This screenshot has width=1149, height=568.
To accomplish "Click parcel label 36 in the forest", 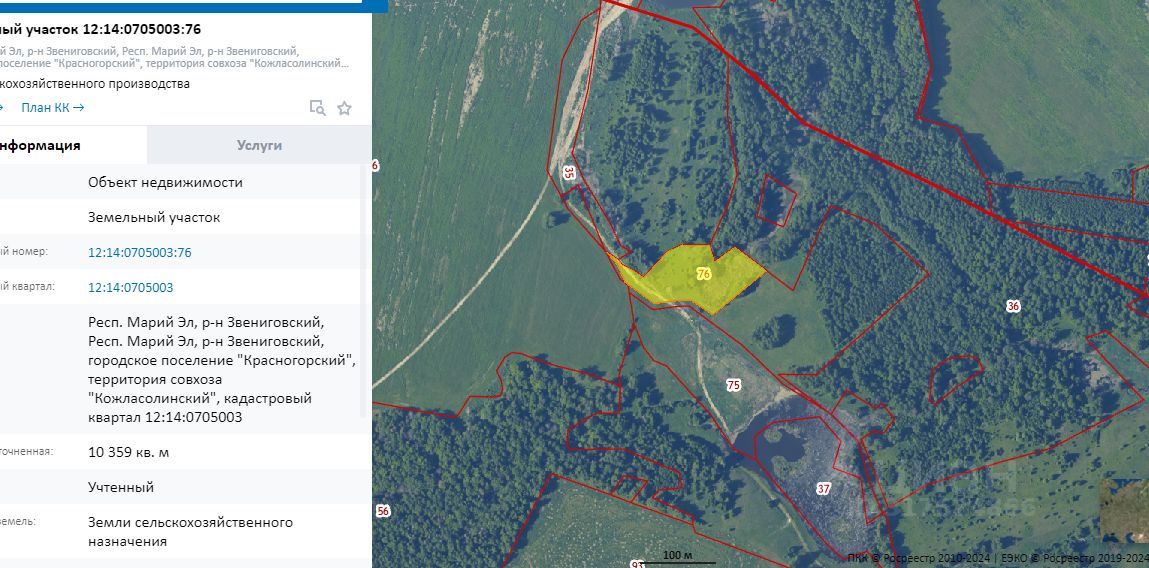I will coord(1013,306).
